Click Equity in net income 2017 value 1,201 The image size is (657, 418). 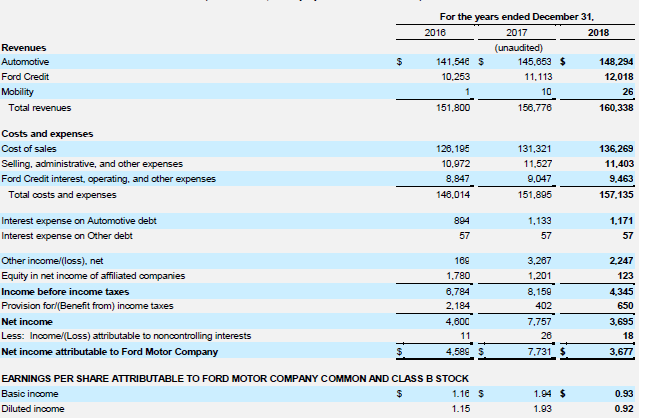pos(540,276)
